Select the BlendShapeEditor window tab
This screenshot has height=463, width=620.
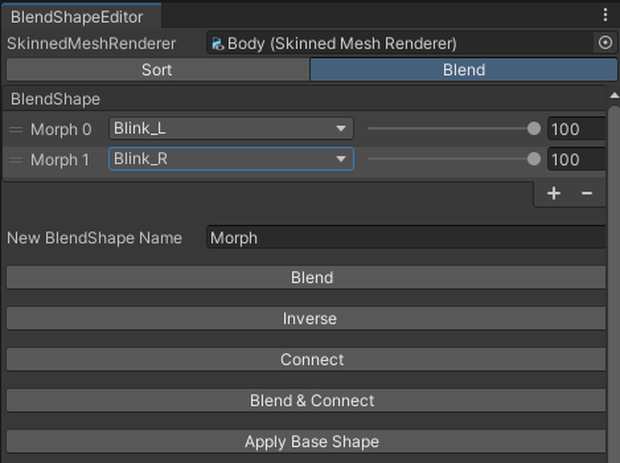tap(81, 17)
